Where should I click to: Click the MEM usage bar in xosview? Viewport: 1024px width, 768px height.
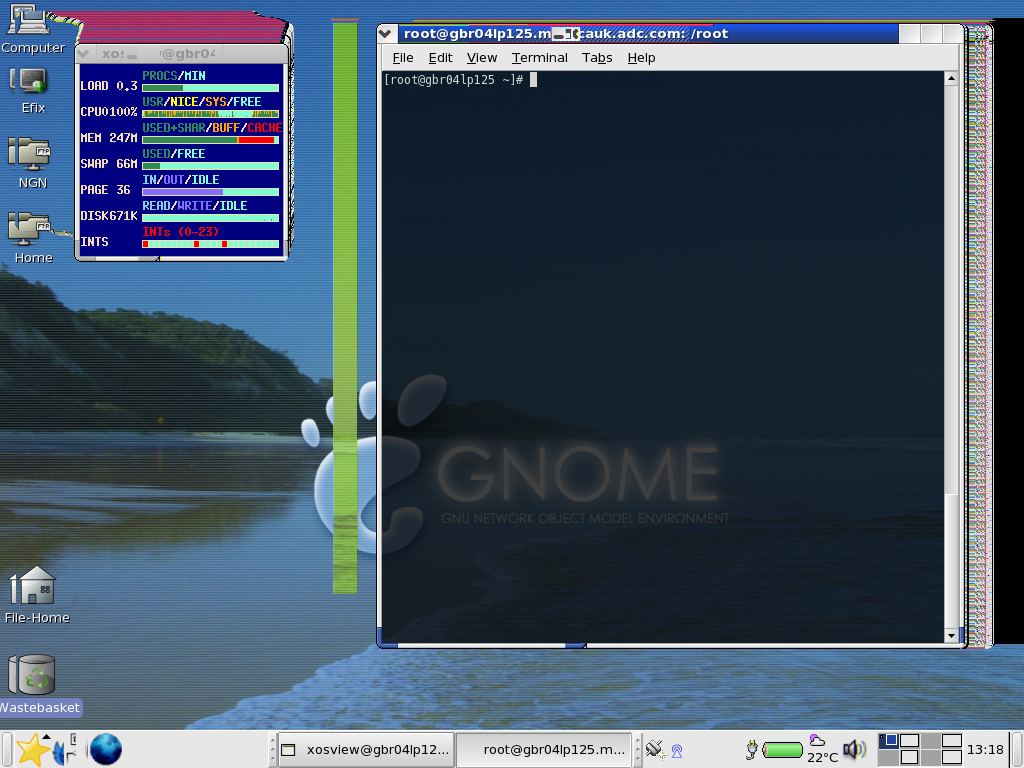pos(210,140)
